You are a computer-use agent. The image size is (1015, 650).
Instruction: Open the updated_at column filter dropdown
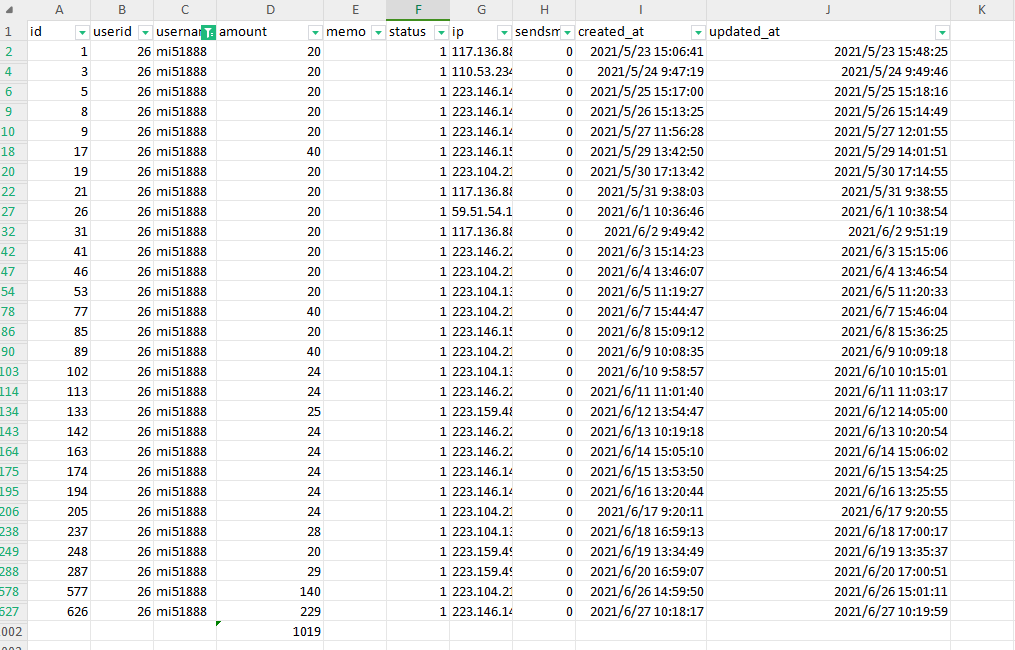pos(942,32)
